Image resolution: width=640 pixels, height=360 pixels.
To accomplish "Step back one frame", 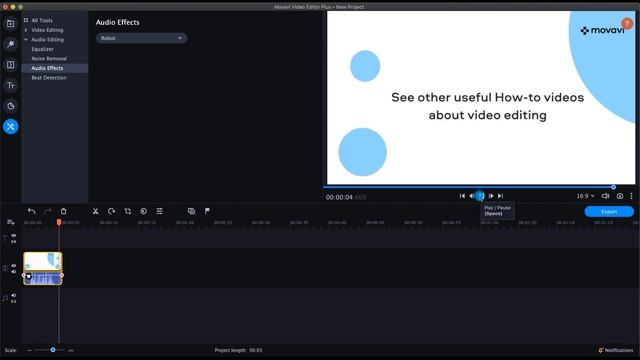I will coord(471,196).
